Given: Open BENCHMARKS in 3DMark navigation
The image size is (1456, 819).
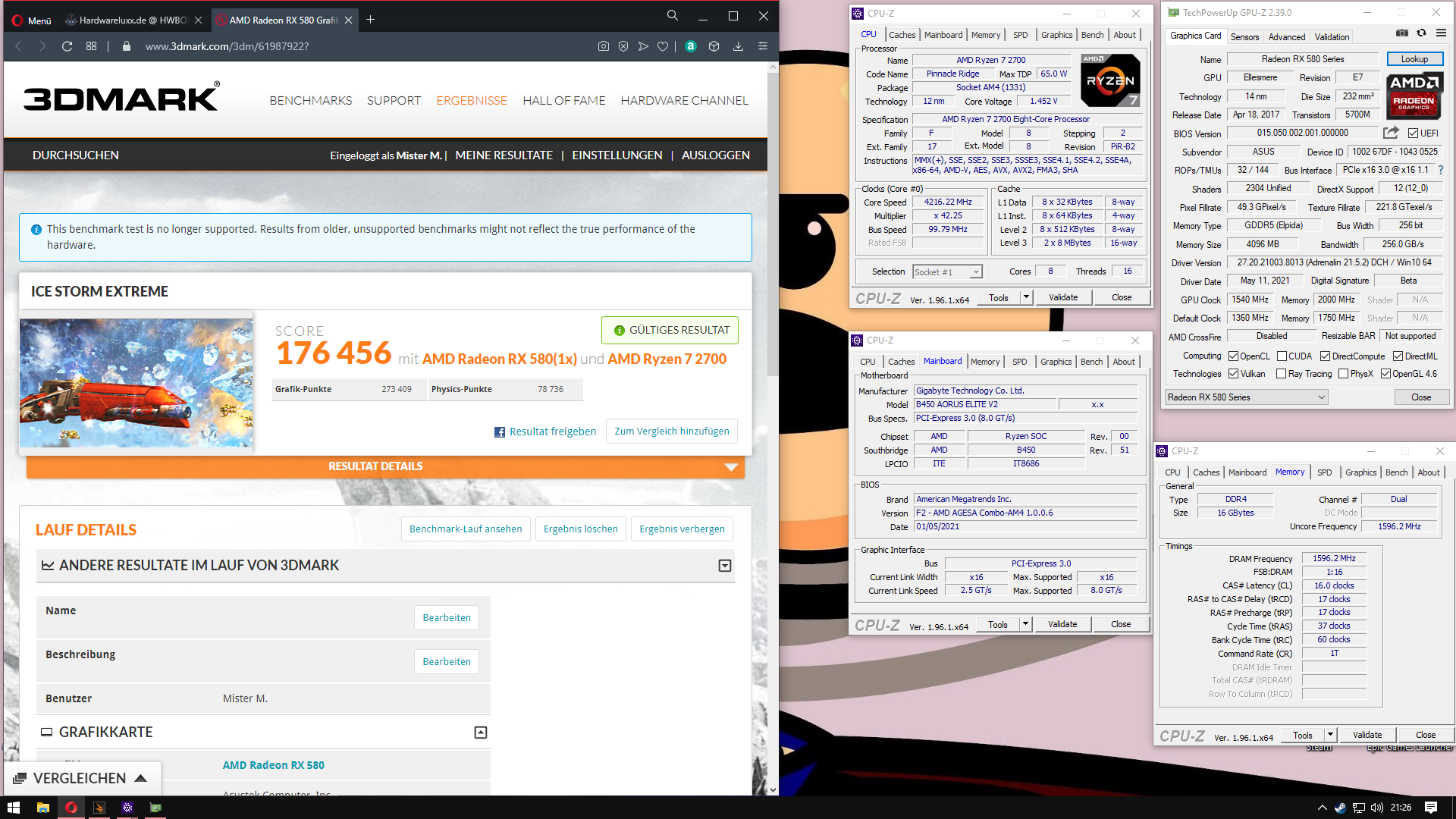Looking at the screenshot, I should (311, 101).
